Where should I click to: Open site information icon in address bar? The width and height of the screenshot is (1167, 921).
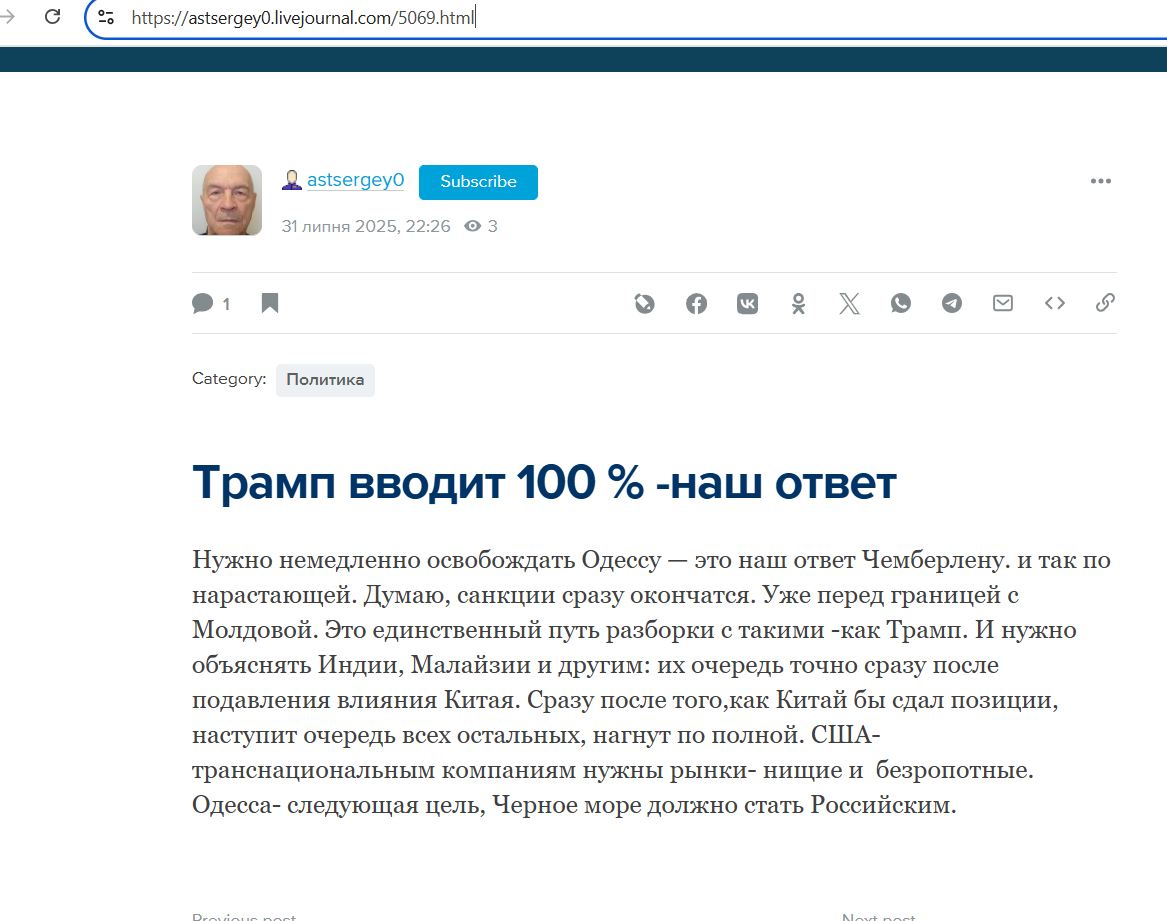(x=106, y=17)
